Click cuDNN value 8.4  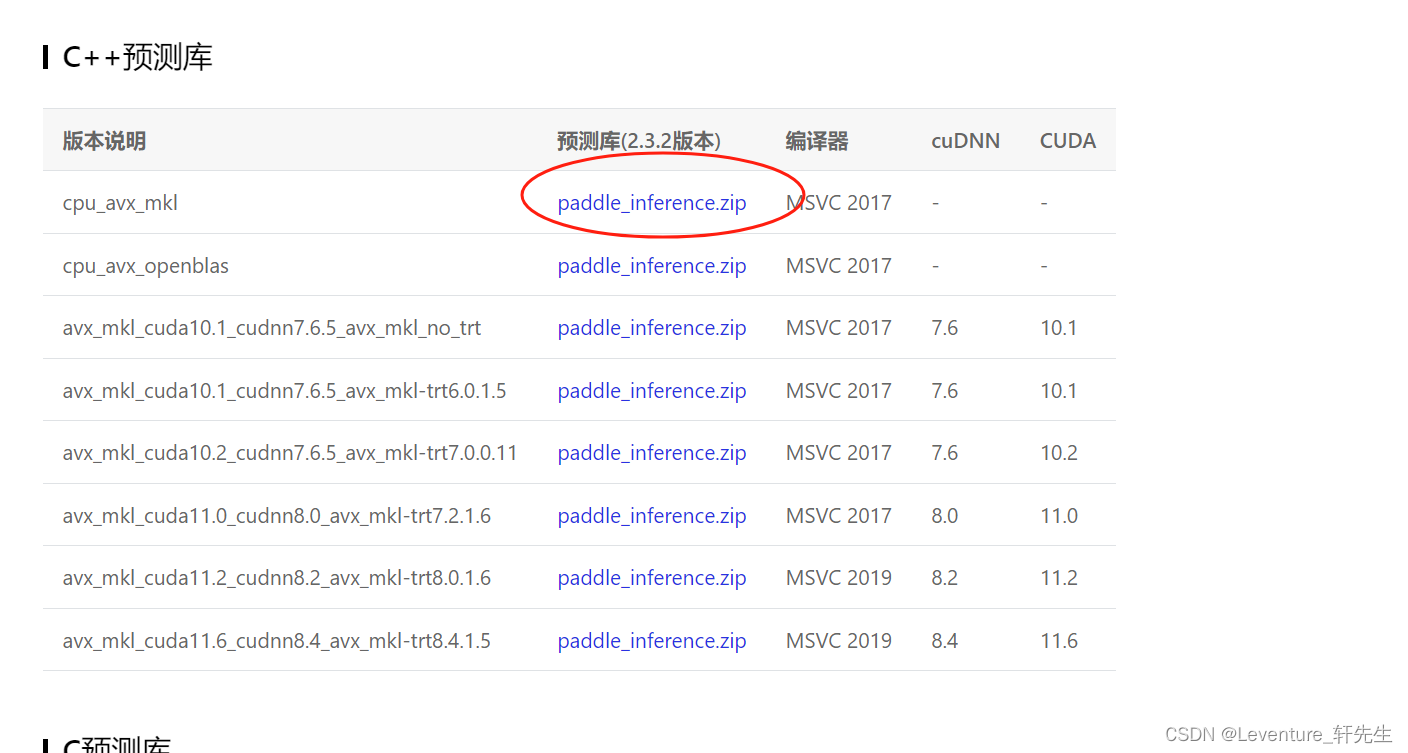pos(945,641)
